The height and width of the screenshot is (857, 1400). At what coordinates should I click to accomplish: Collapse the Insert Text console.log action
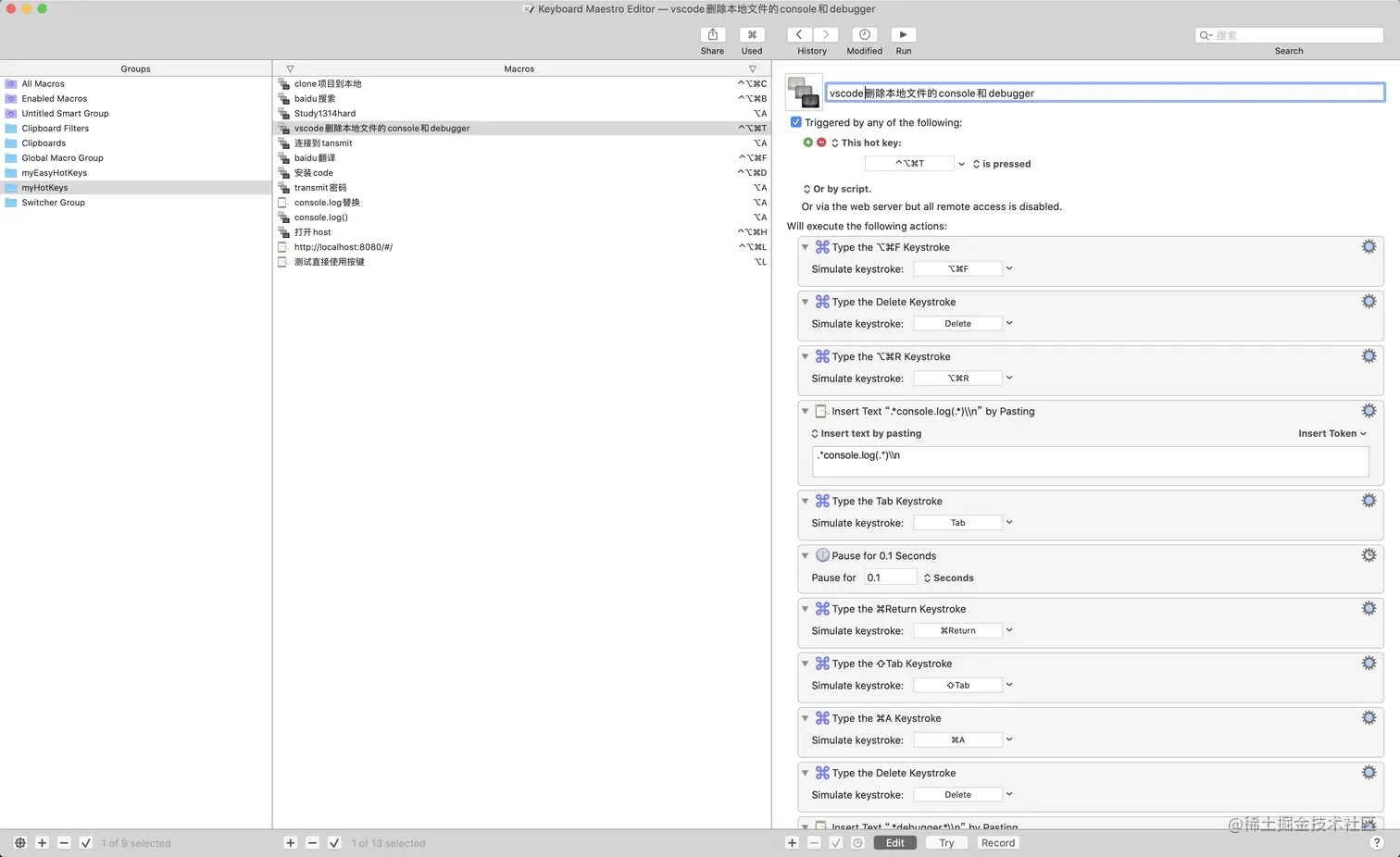pyautogui.click(x=805, y=411)
